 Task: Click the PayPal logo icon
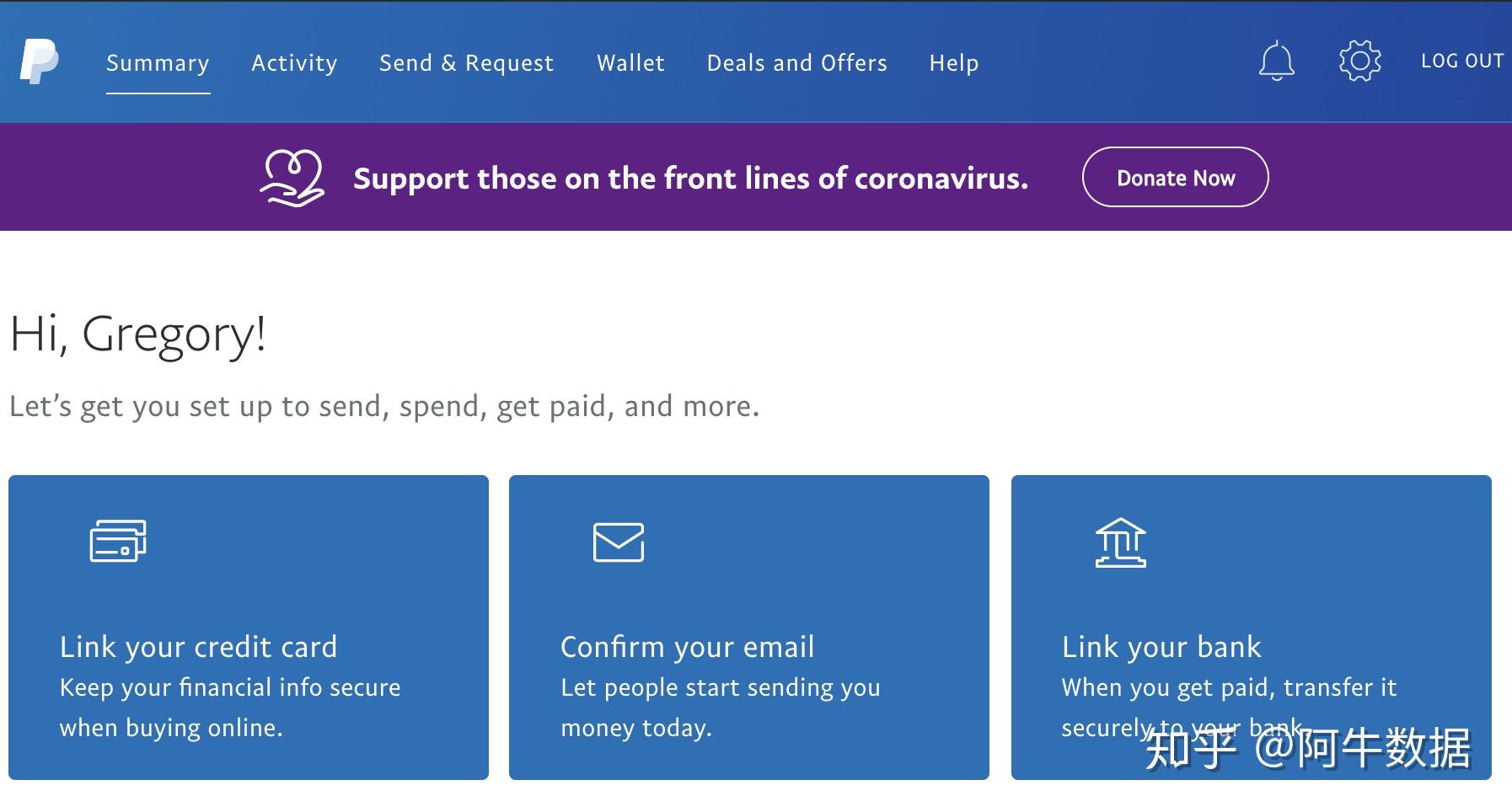click(39, 61)
